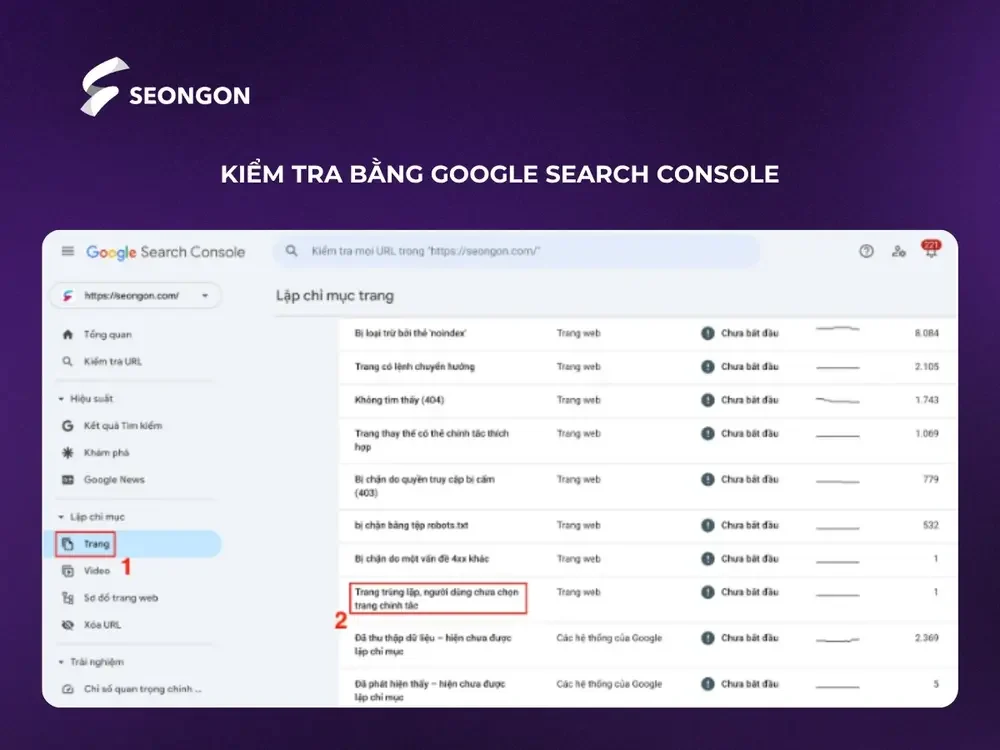Click the property dropdown arrow
Screen dimensions: 1000x750
point(205,296)
